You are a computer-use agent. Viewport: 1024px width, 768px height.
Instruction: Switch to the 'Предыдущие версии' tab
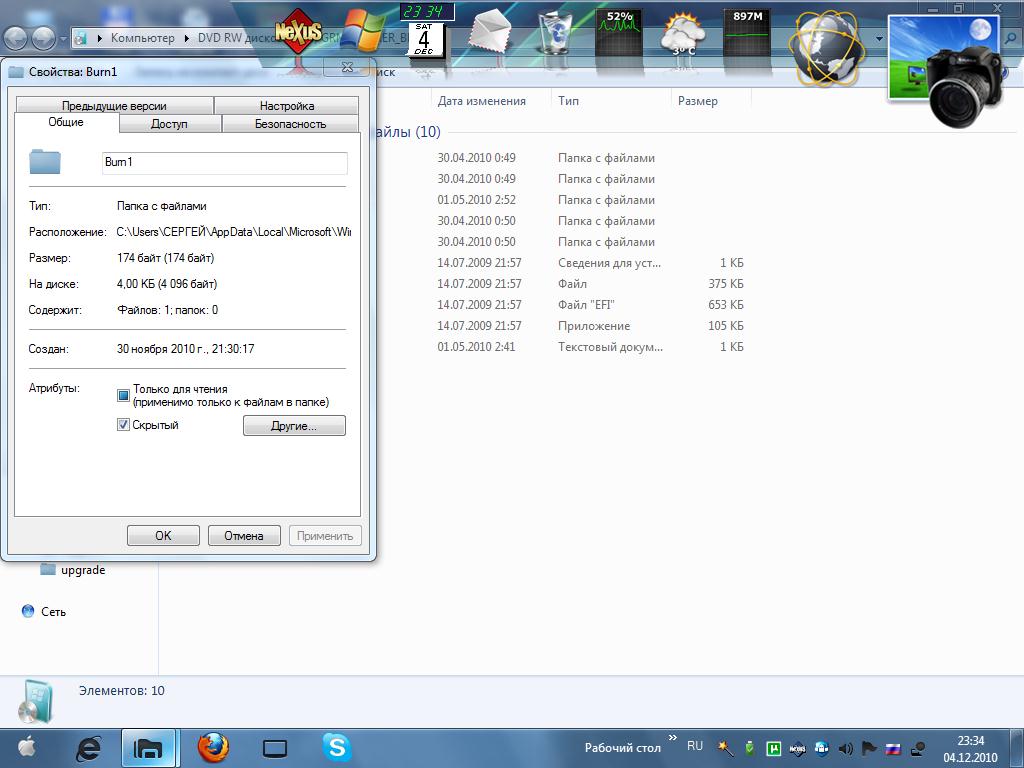114,106
